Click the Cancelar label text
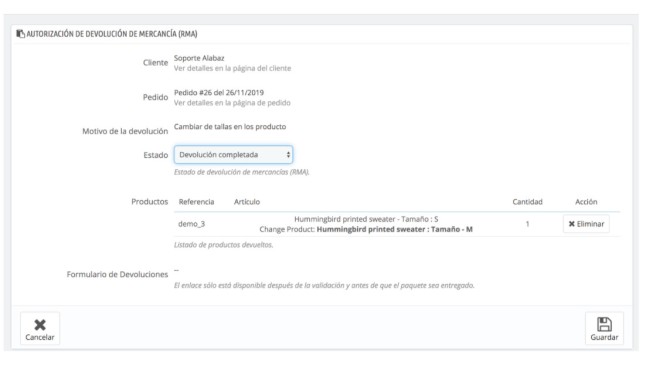The width and height of the screenshot is (646, 366). pos(40,337)
